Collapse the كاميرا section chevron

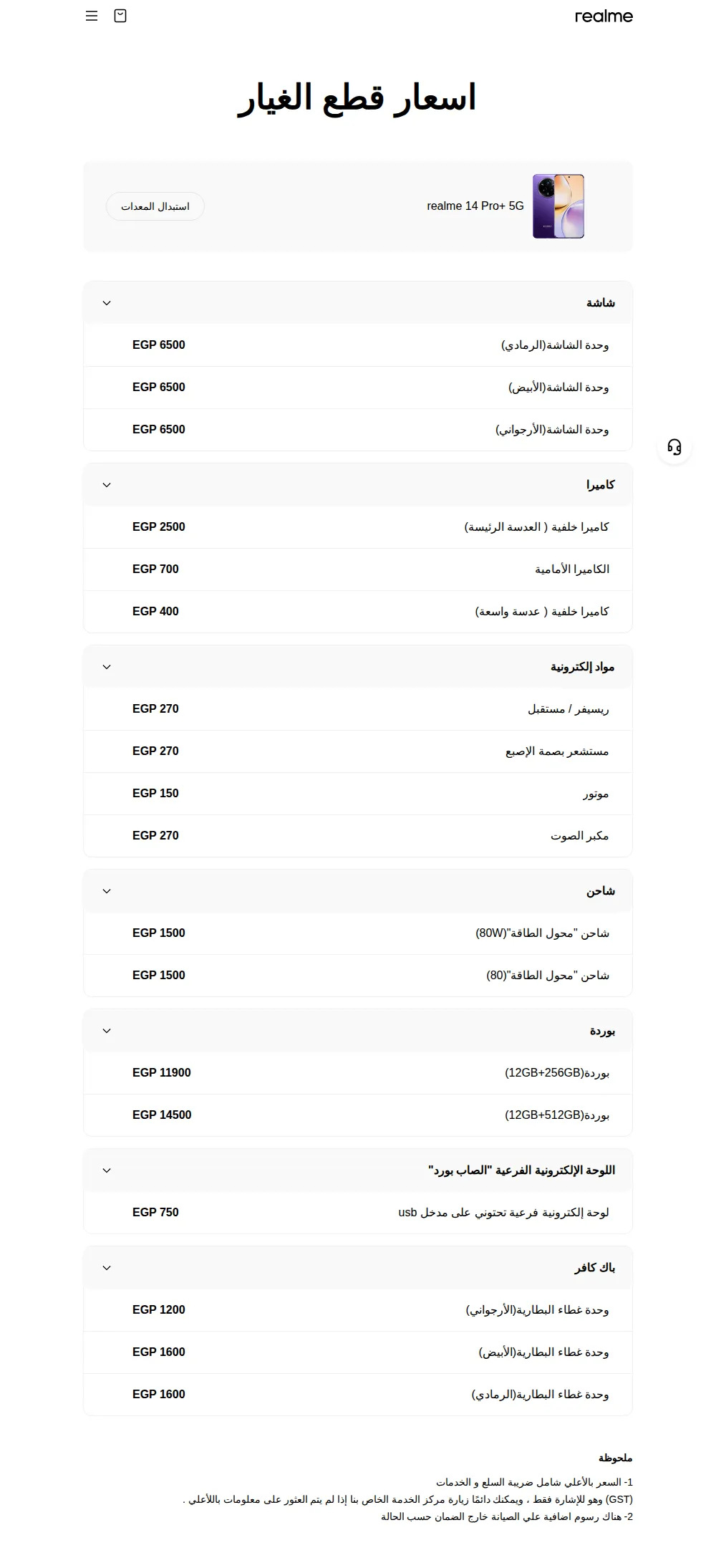[x=107, y=485]
